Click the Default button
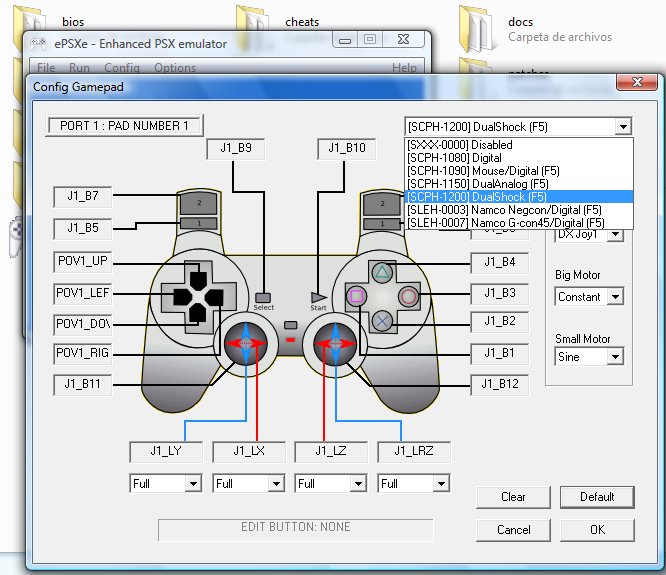The image size is (666, 575). [x=597, y=497]
